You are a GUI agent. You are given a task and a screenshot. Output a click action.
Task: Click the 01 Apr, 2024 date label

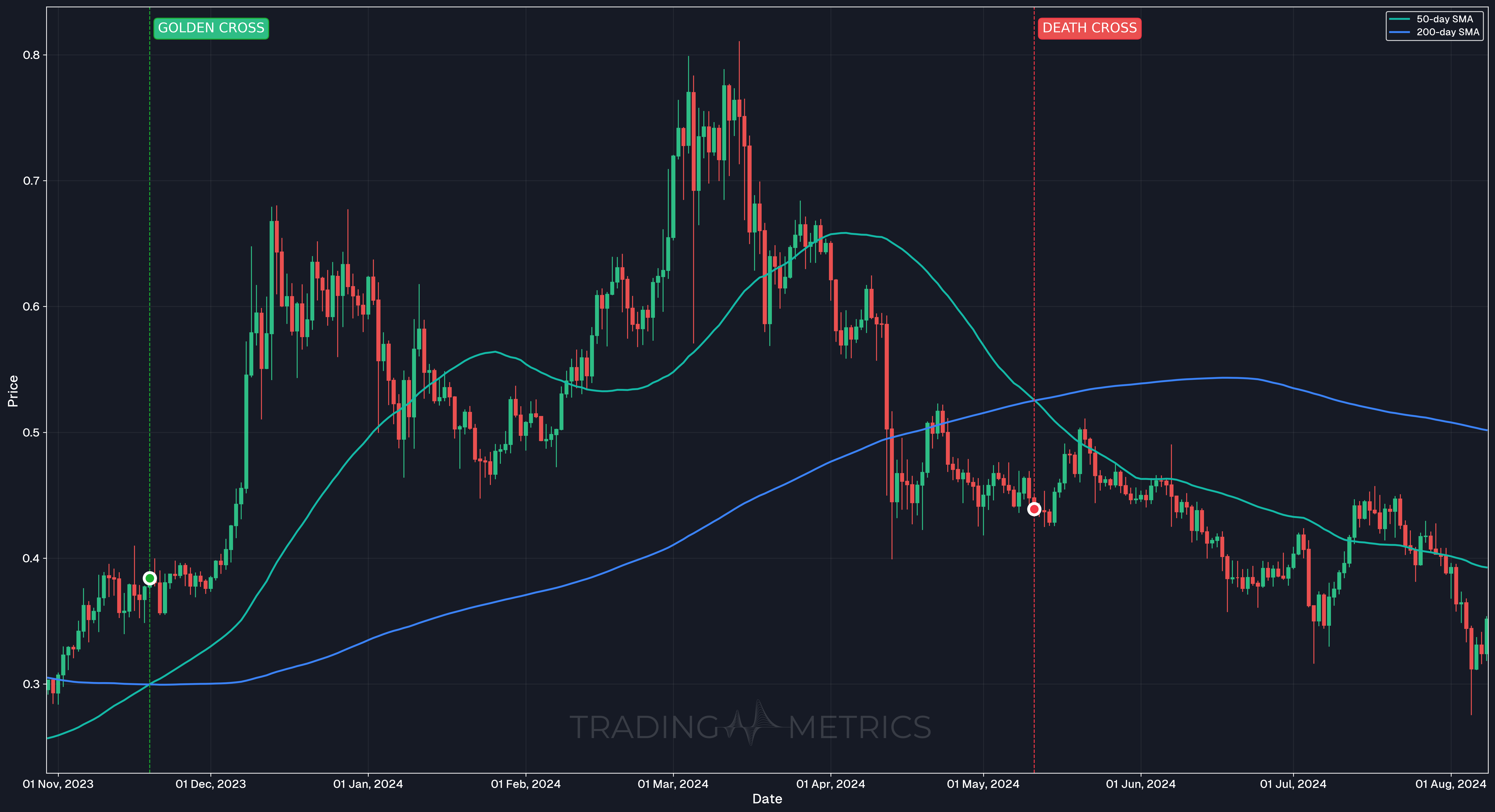831,784
